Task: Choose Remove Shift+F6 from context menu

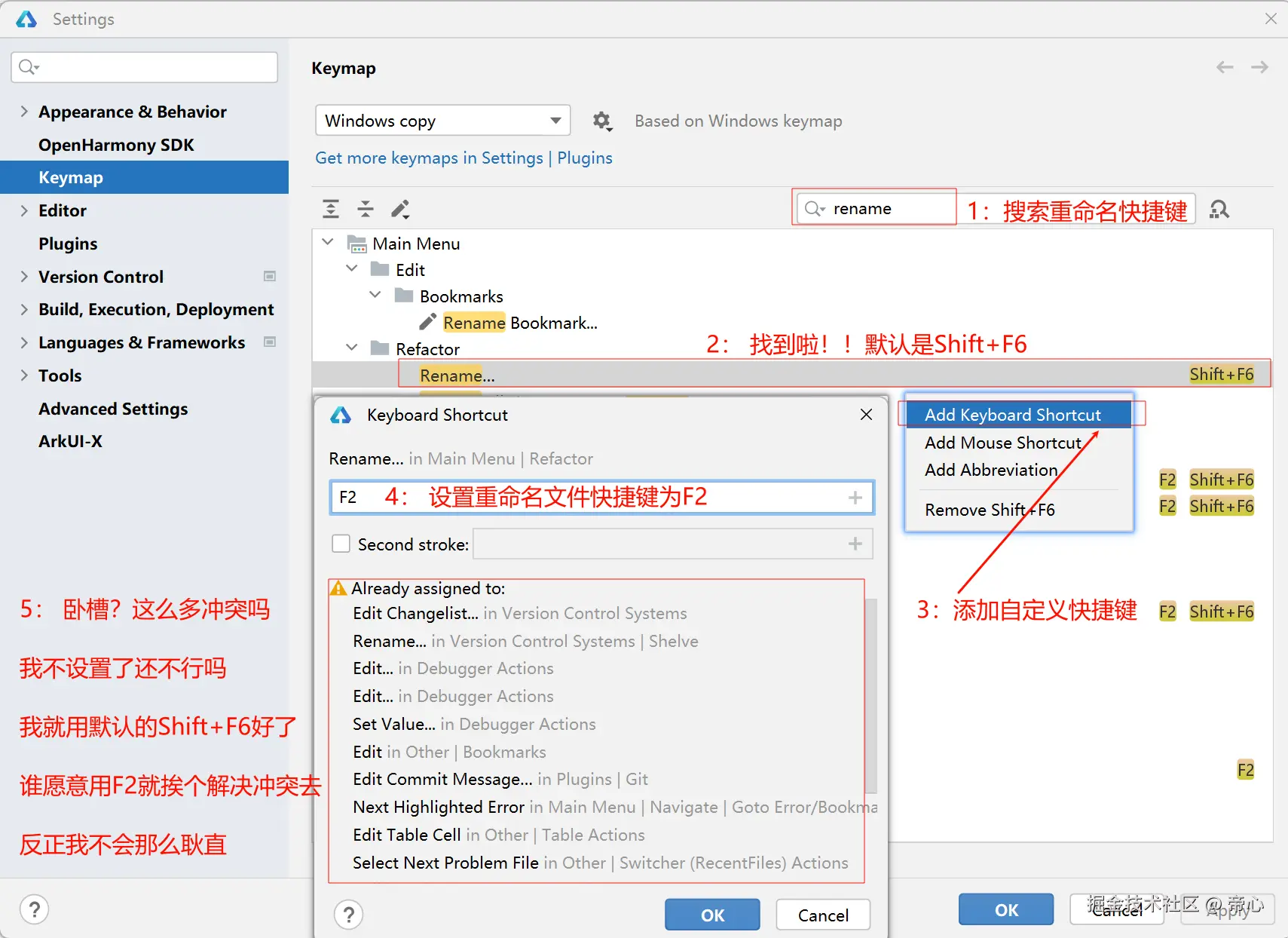Action: [1019, 510]
